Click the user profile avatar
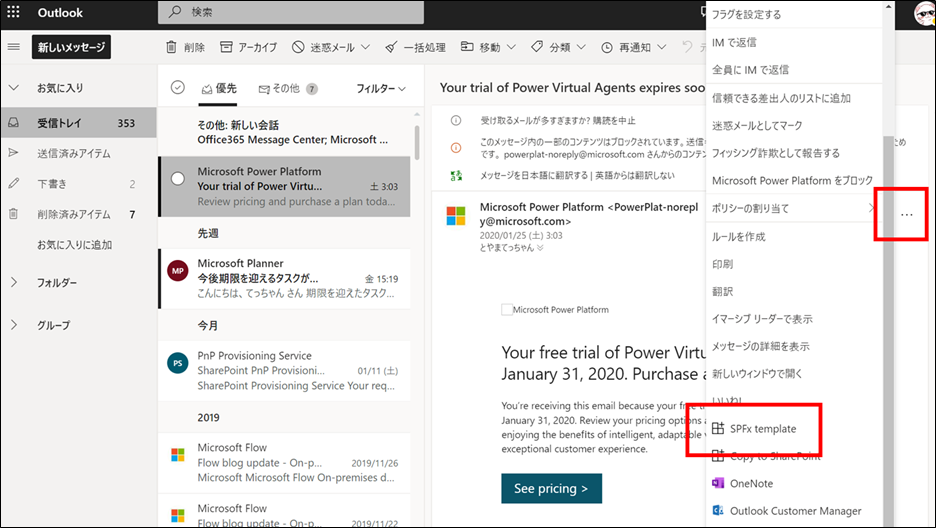Screen dimensions: 936x528 (x=925, y=13)
